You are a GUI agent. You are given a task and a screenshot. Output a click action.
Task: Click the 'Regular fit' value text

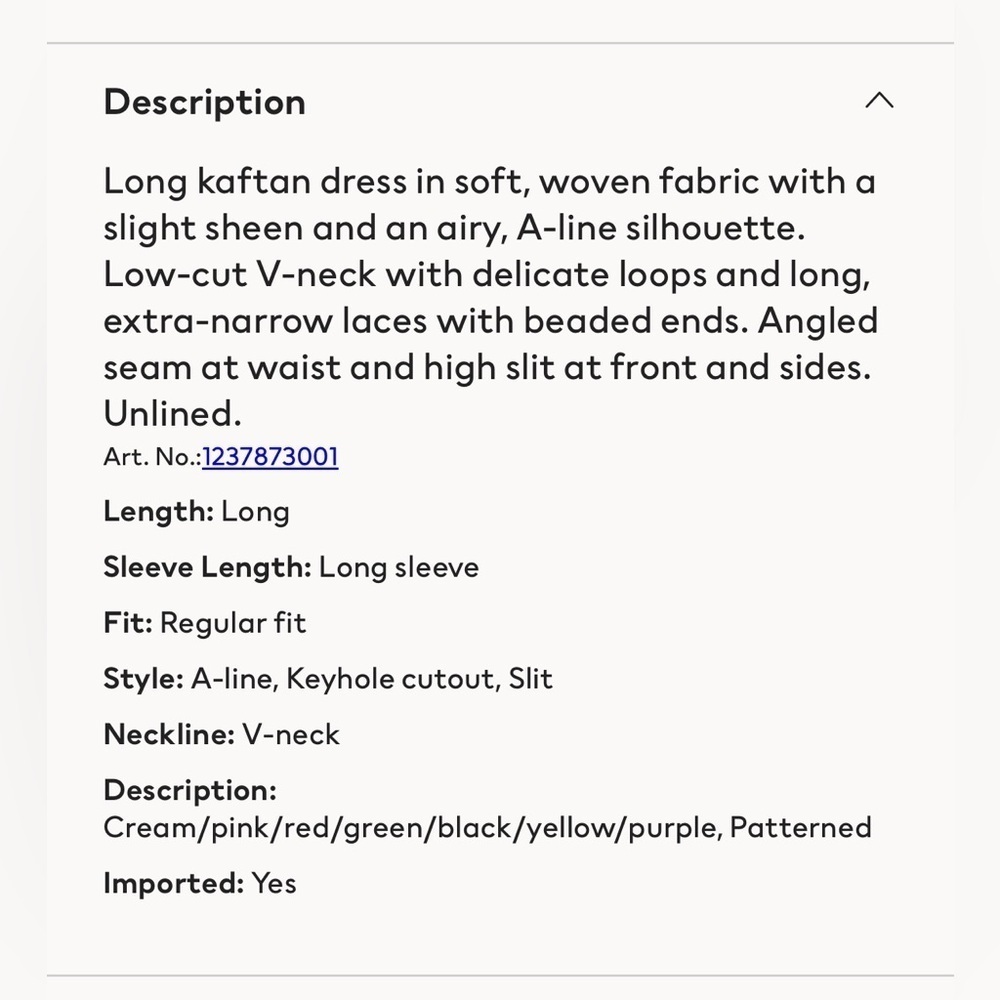tap(233, 623)
